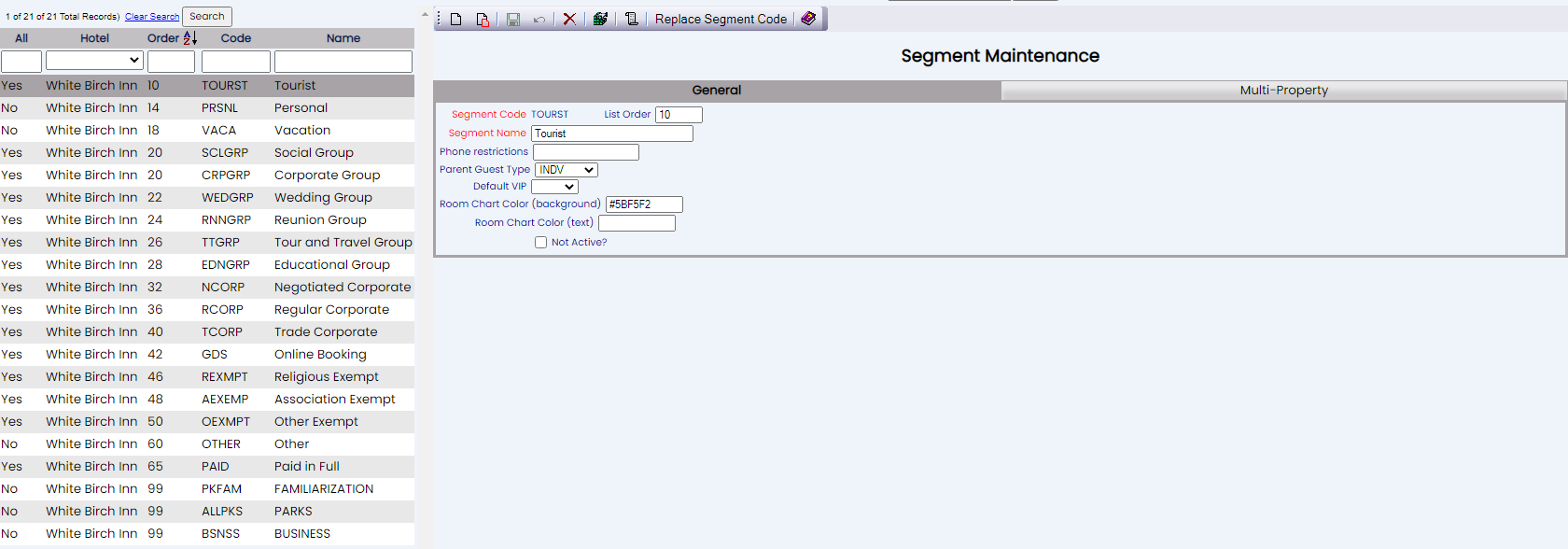
Task: Click the Code column header
Action: pos(236,38)
